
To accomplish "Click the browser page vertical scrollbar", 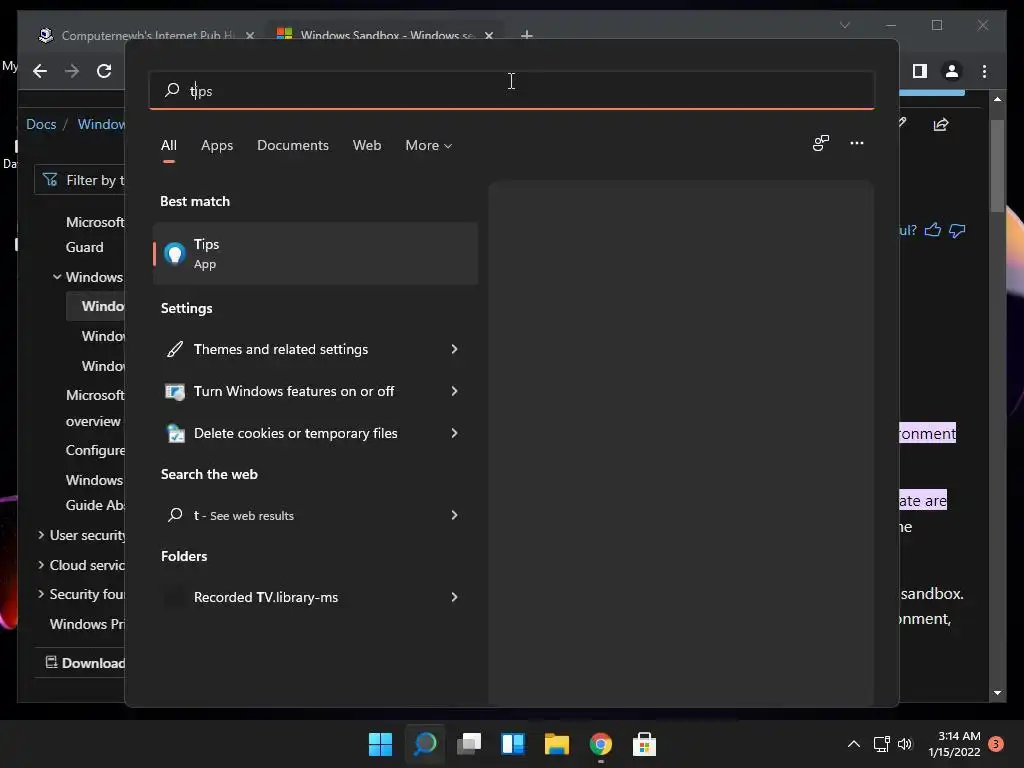I will (997, 165).
